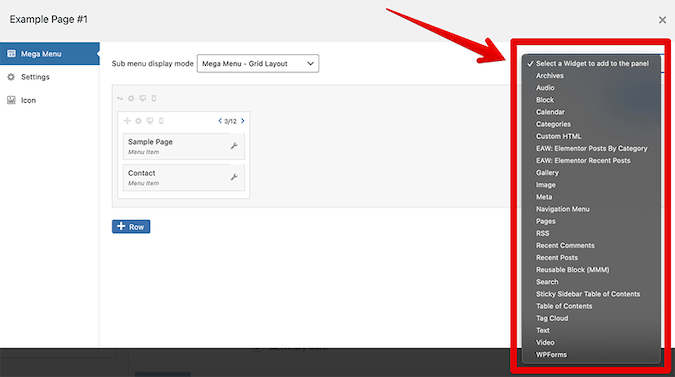
Task: Click the Settings gear icon in sidebar
Action: tap(11, 77)
